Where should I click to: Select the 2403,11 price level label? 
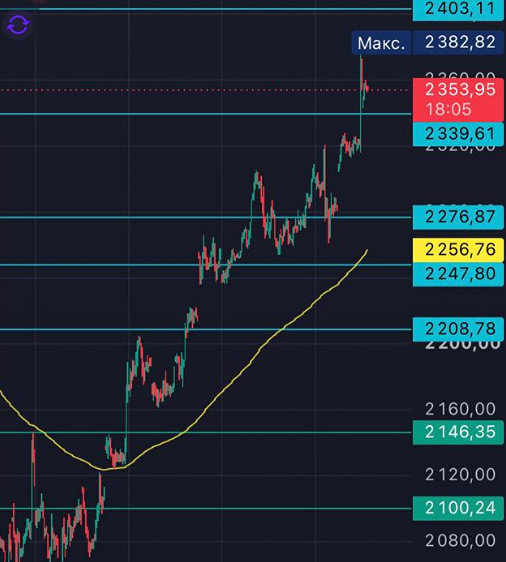[x=458, y=9]
